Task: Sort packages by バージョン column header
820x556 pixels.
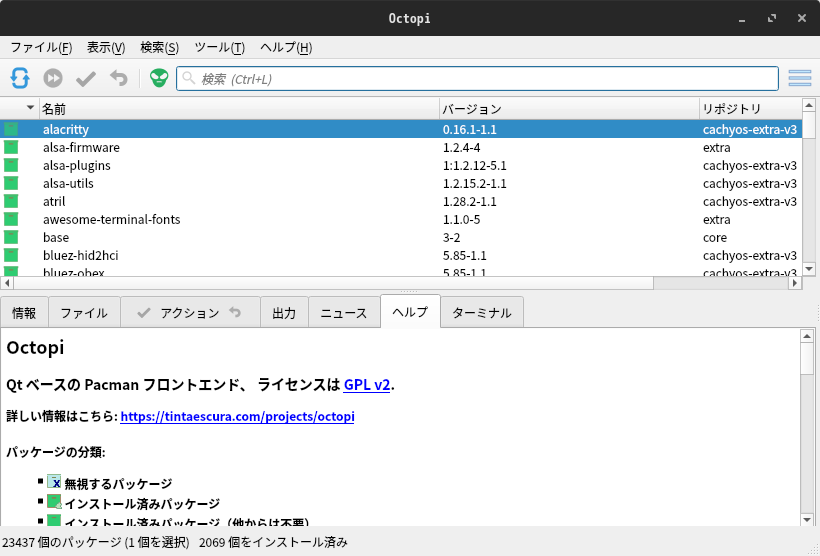Action: click(x=569, y=108)
